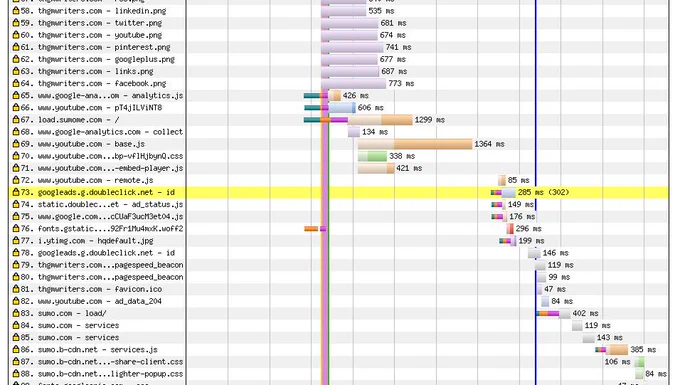Click the lock icon for request 86 services.js
The height and width of the screenshot is (385, 680).
tap(16, 349)
